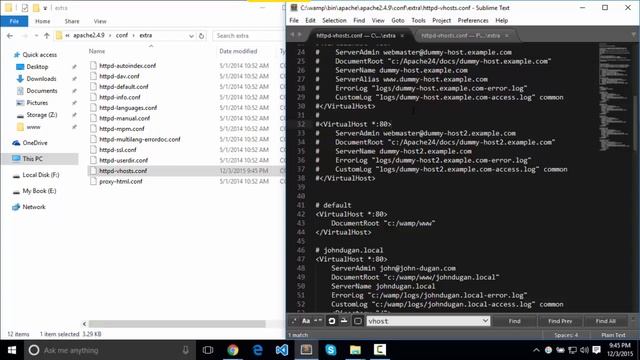Select This PC in navigation pane
Image resolution: width=640 pixels, height=360 pixels.
tap(32, 159)
